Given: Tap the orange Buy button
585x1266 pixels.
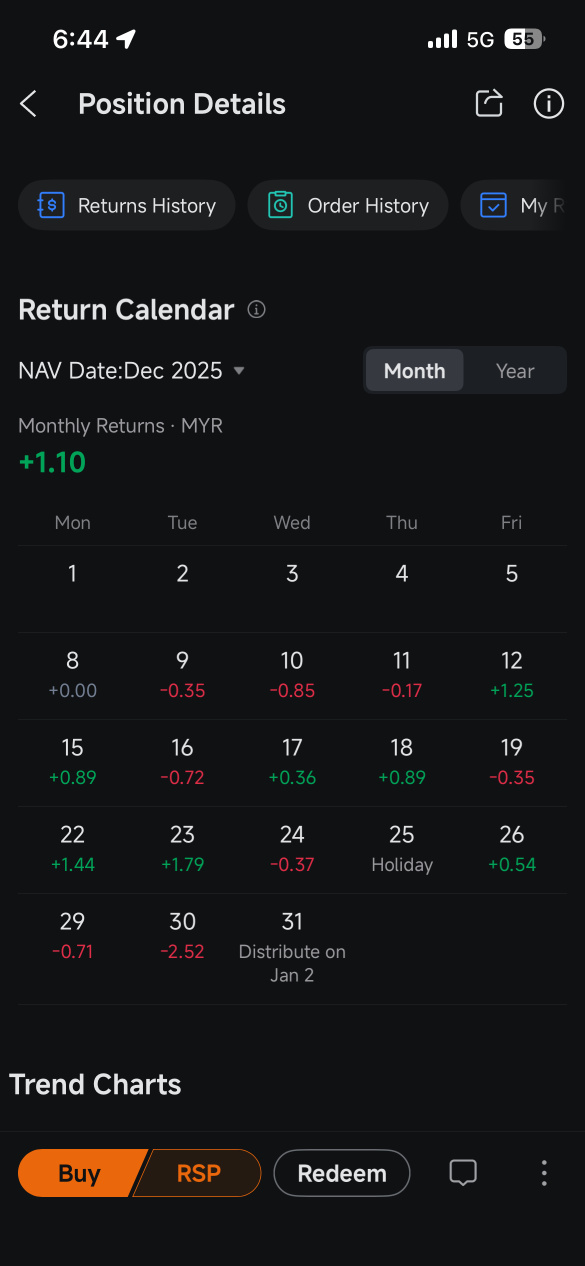Looking at the screenshot, I should pos(80,1173).
